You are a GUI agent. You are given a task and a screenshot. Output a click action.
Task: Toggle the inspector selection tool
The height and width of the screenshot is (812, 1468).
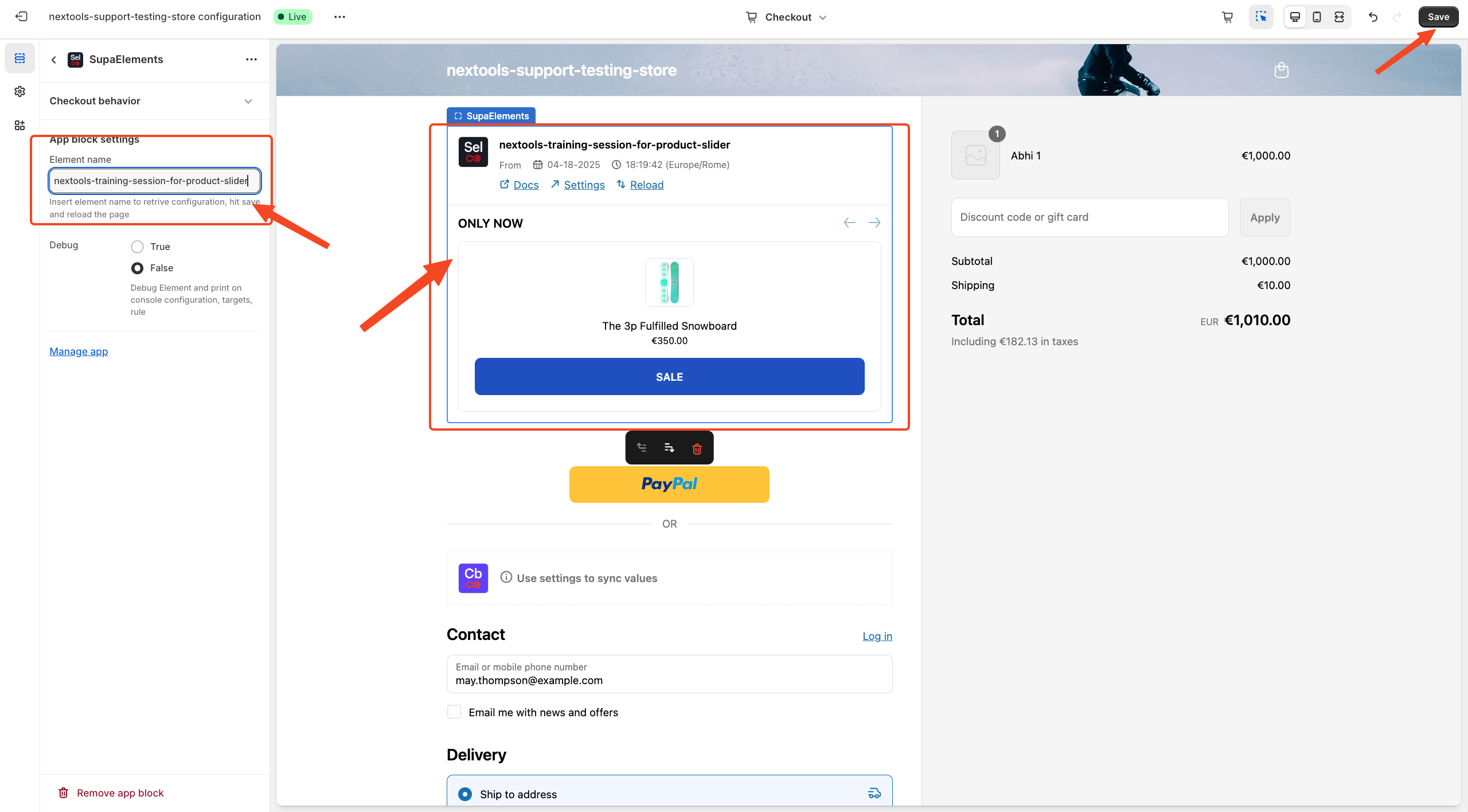pyautogui.click(x=1261, y=17)
